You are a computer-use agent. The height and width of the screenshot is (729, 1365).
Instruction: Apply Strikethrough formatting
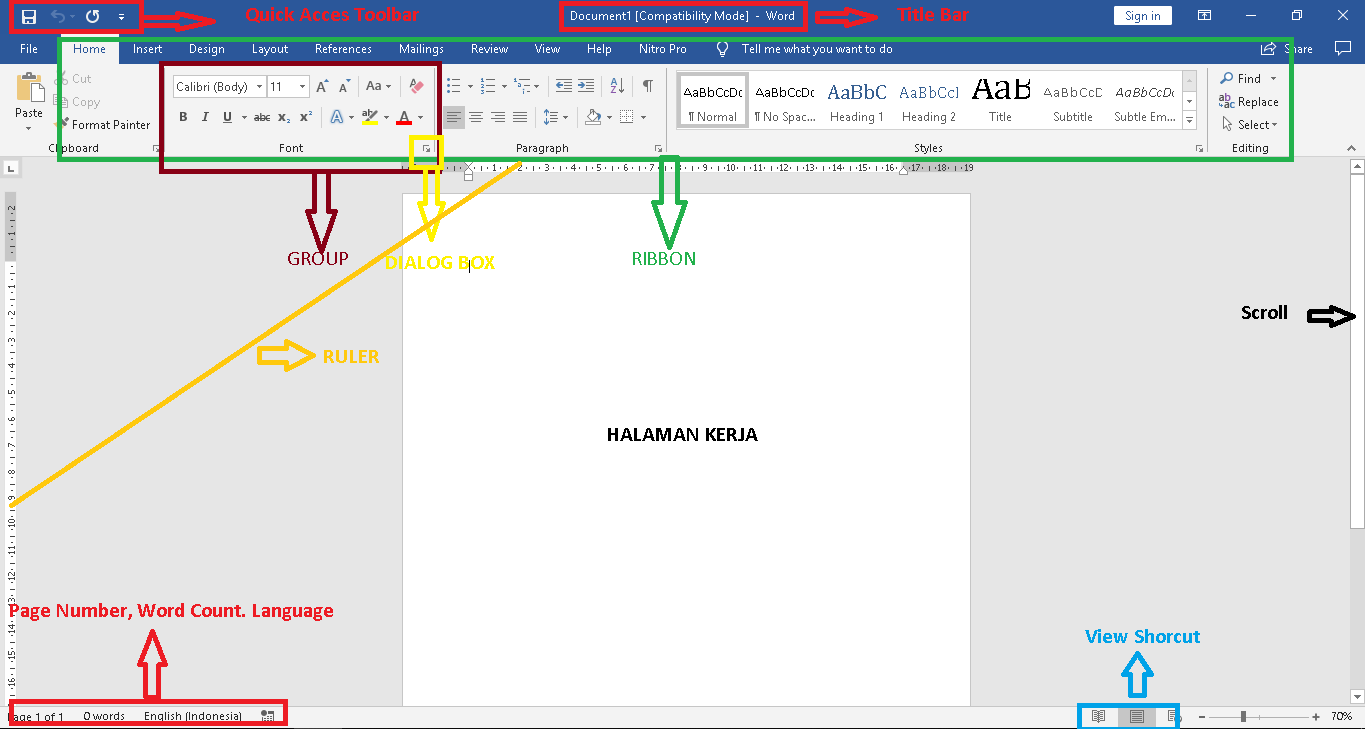[262, 117]
